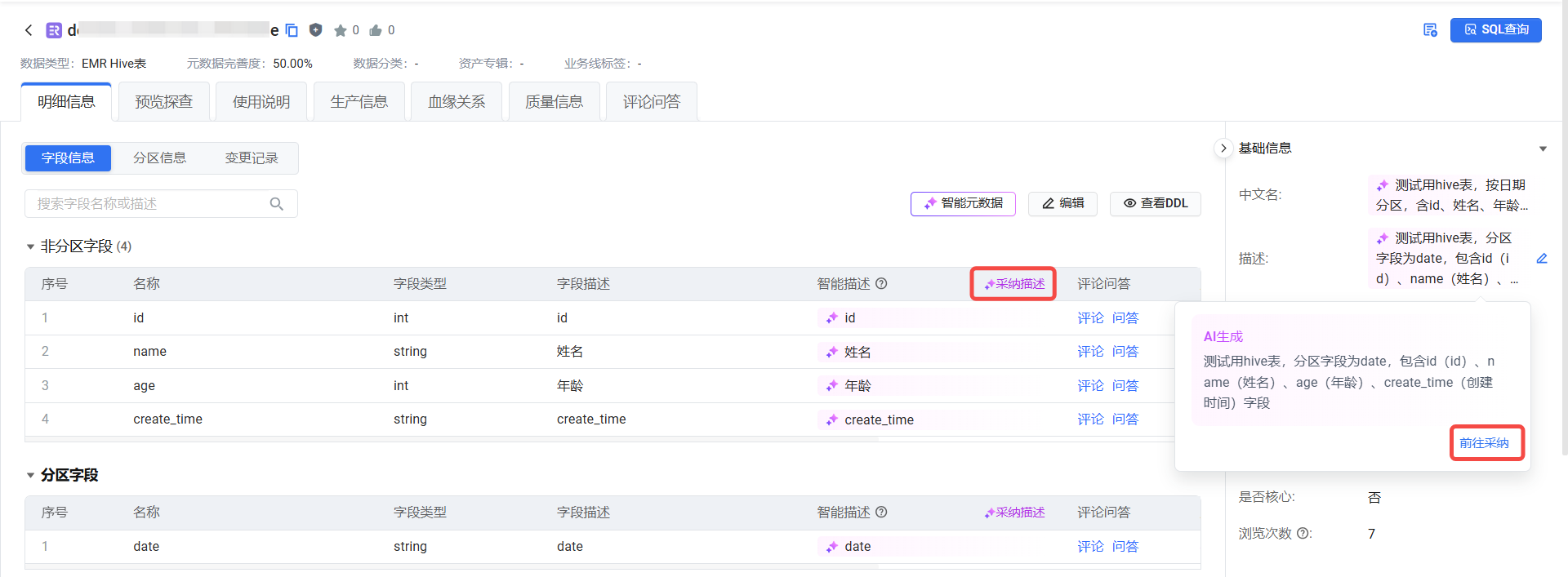
Task: Switch to the 血缘关系 tab
Action: (x=457, y=102)
